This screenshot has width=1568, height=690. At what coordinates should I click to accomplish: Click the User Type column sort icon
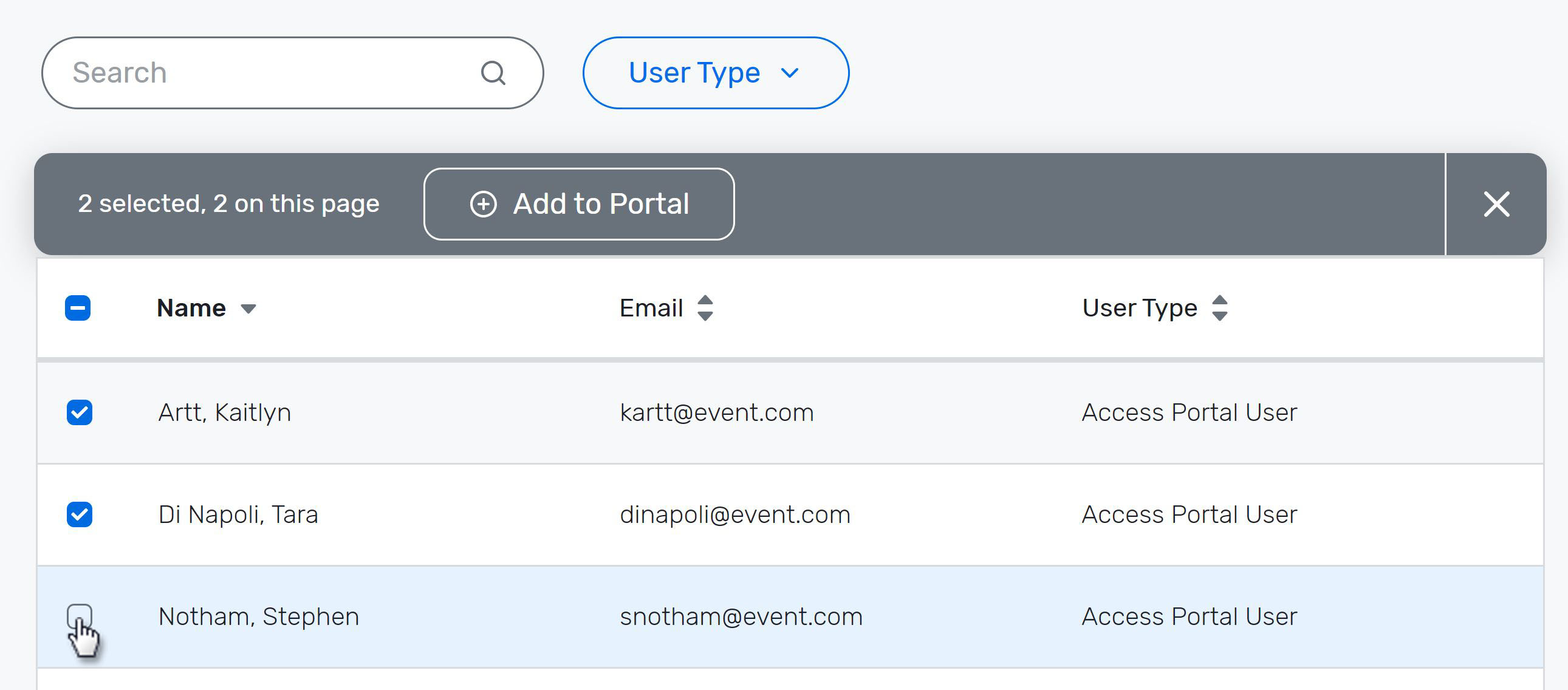1221,307
